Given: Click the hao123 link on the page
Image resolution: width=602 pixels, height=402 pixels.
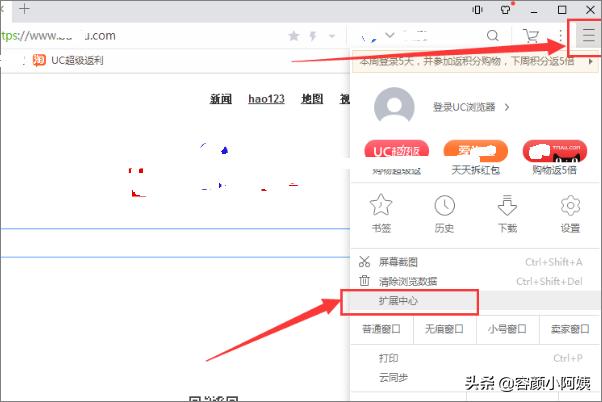Looking at the screenshot, I should coord(266,99).
